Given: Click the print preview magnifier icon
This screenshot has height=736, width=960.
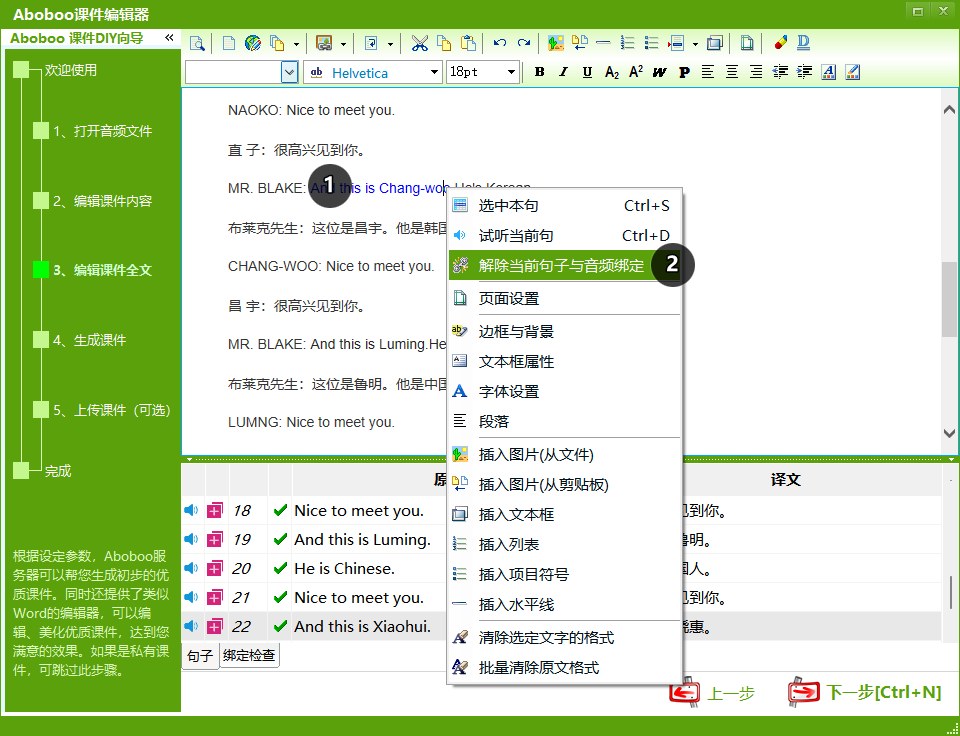Looking at the screenshot, I should 197,43.
